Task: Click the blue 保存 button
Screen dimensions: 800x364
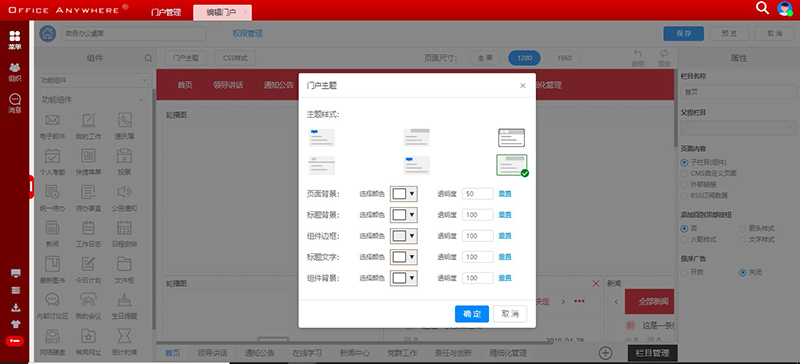Action: (684, 34)
